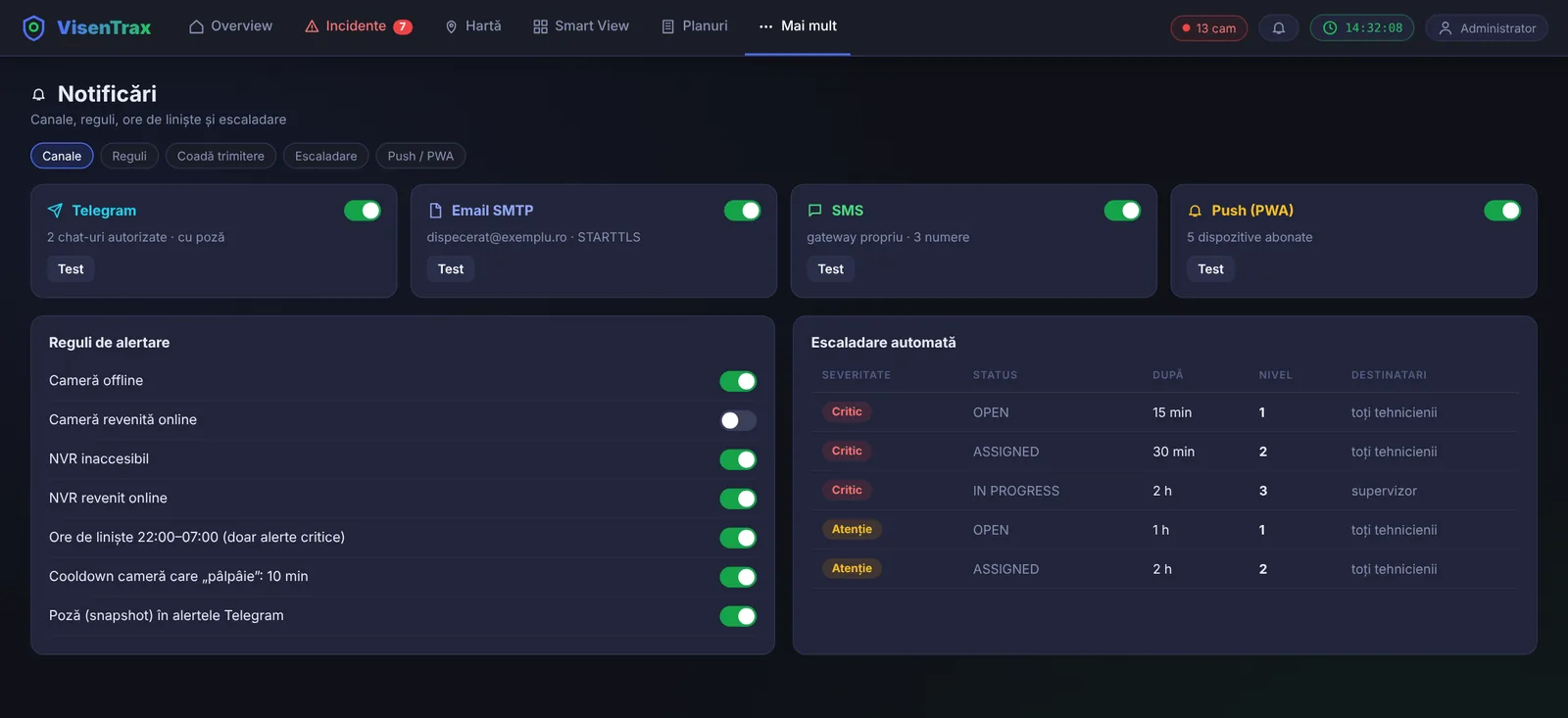Click the Atenție badge in the 1 h row

click(852, 530)
